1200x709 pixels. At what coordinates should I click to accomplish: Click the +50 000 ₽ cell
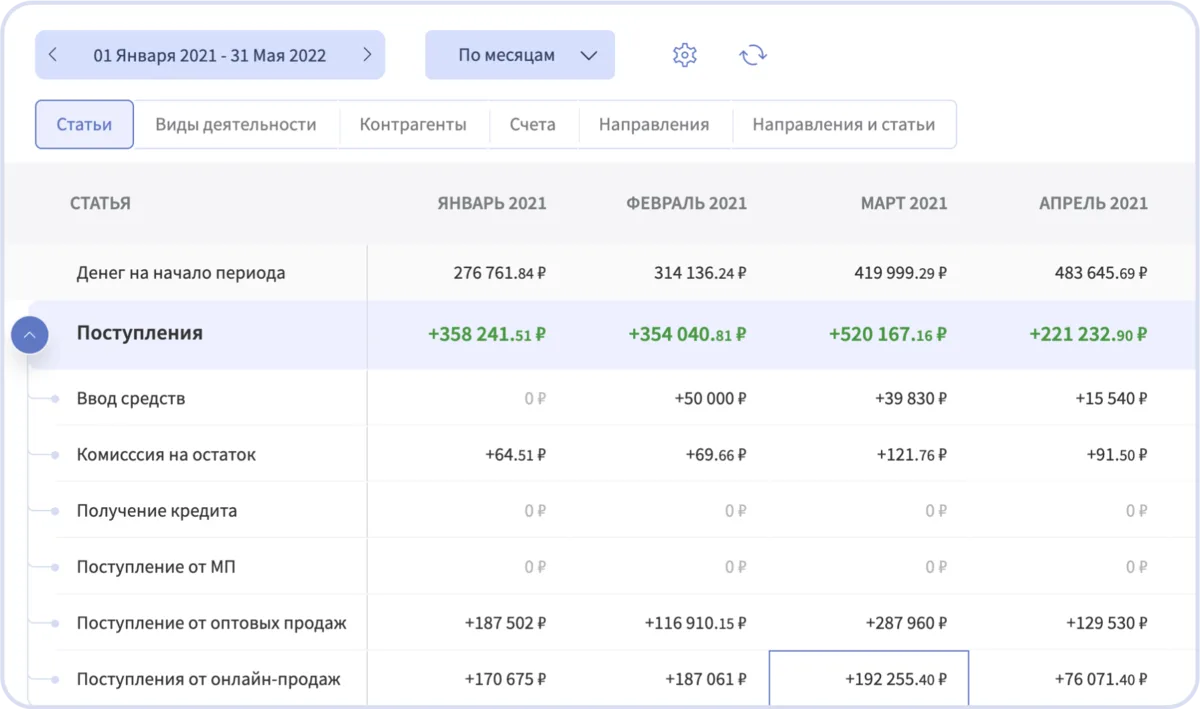pos(711,398)
